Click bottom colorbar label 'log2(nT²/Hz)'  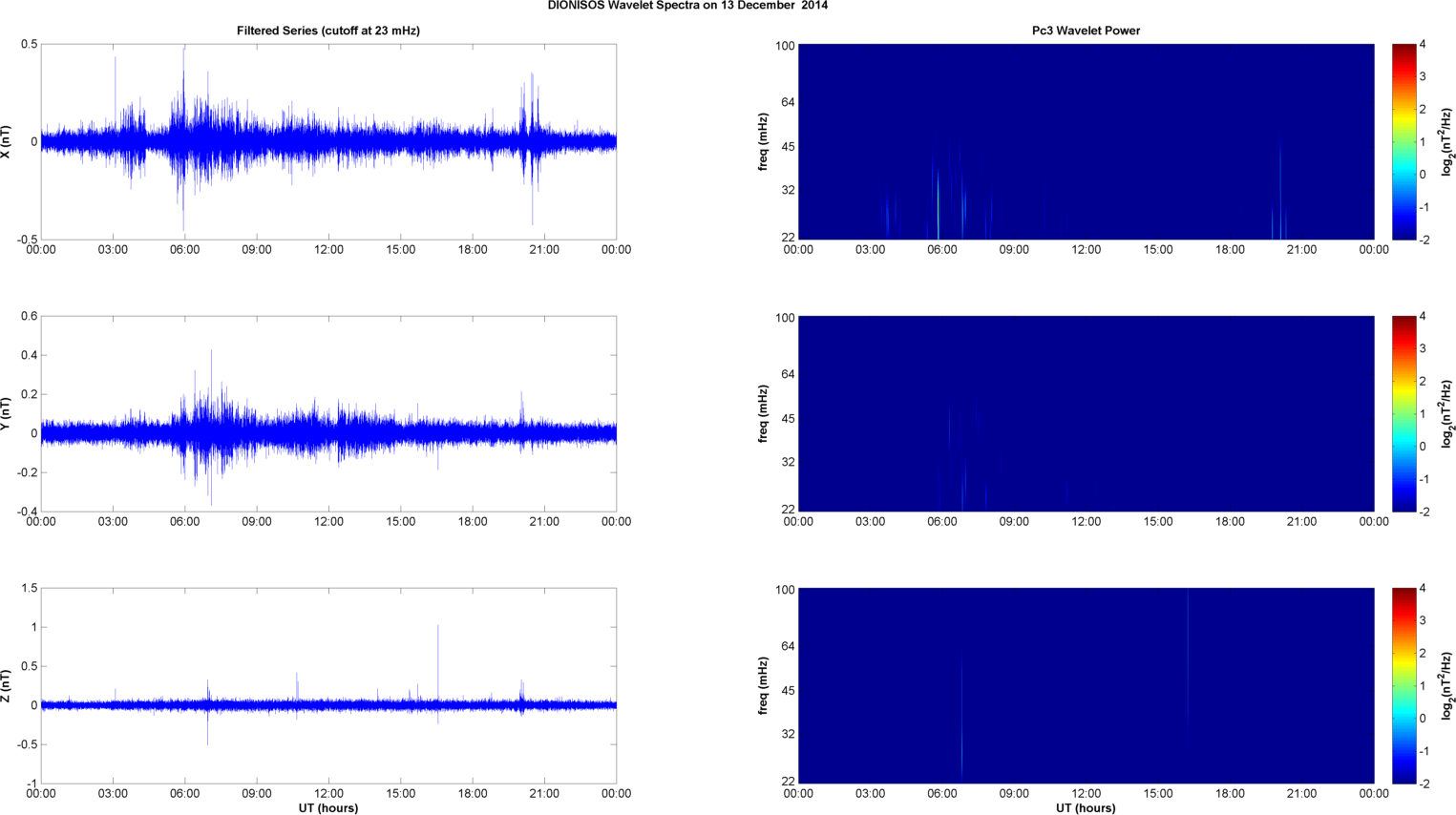[x=1446, y=685]
